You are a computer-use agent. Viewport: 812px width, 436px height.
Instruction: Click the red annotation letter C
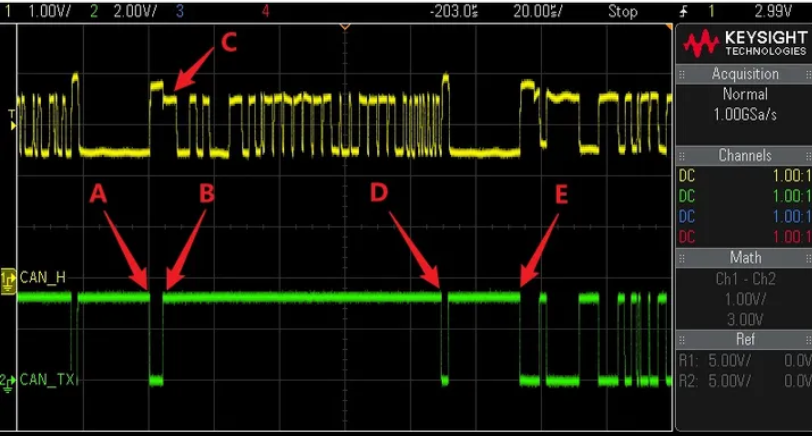(x=229, y=41)
